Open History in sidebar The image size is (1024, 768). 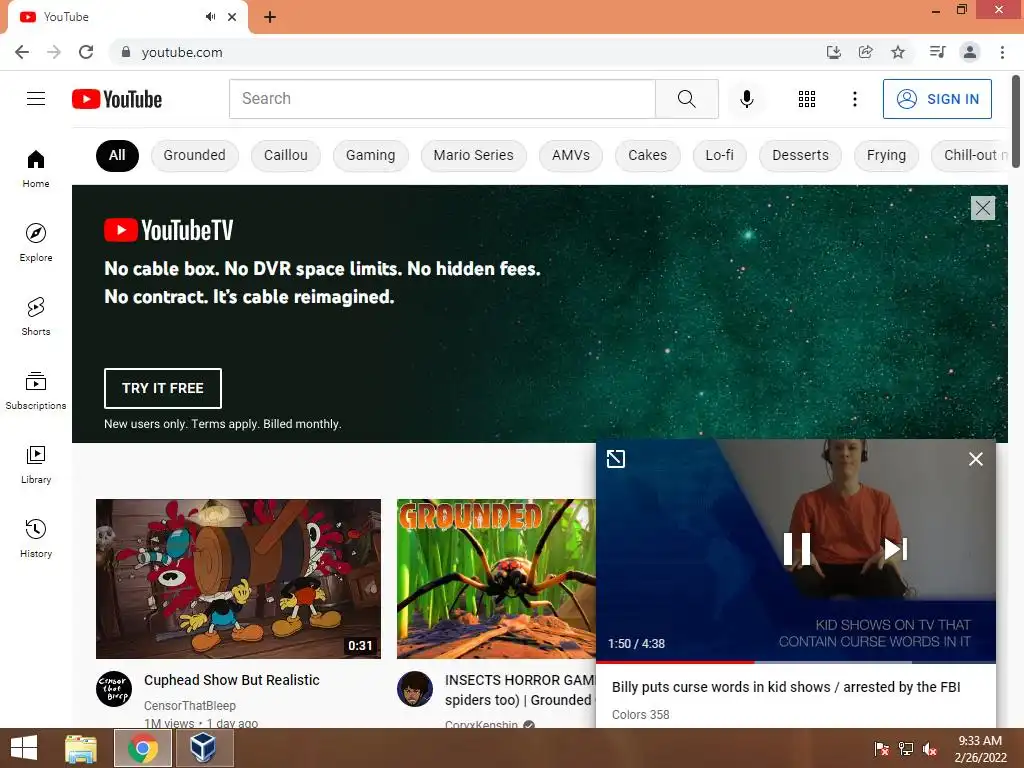(36, 539)
